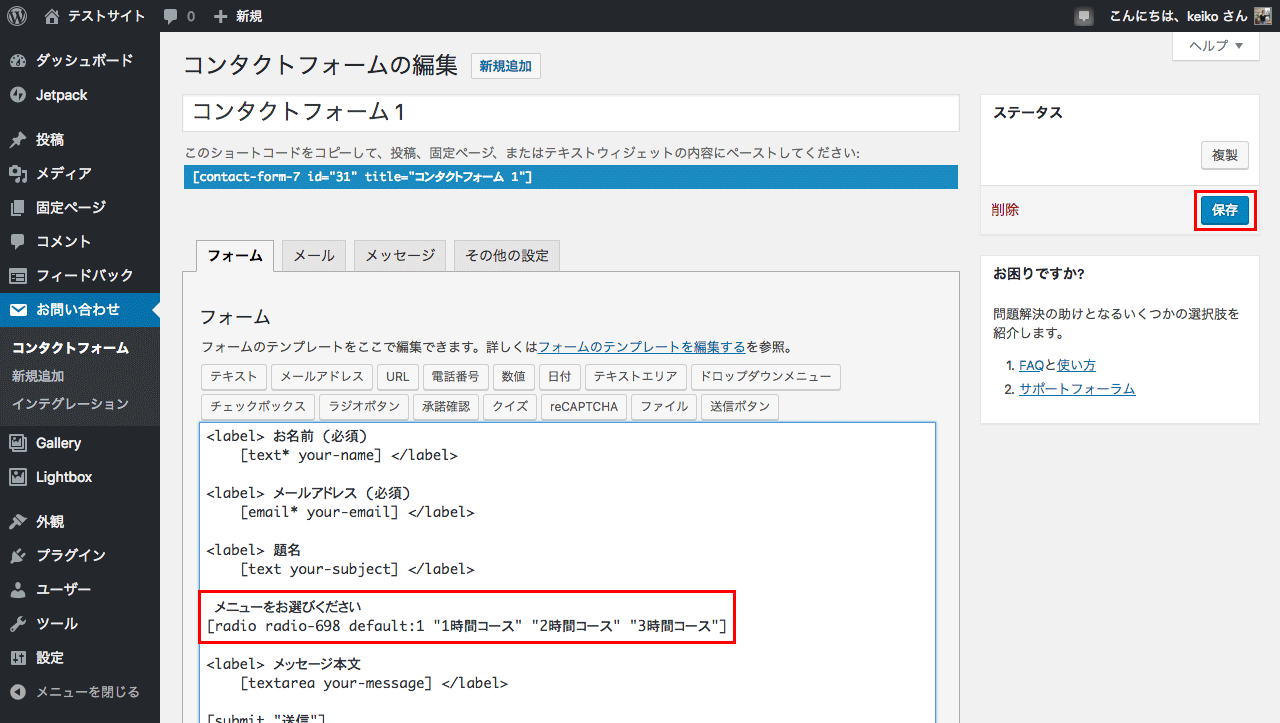Click the 設定 settings icon
This screenshot has width=1280, height=723.
tap(18, 657)
